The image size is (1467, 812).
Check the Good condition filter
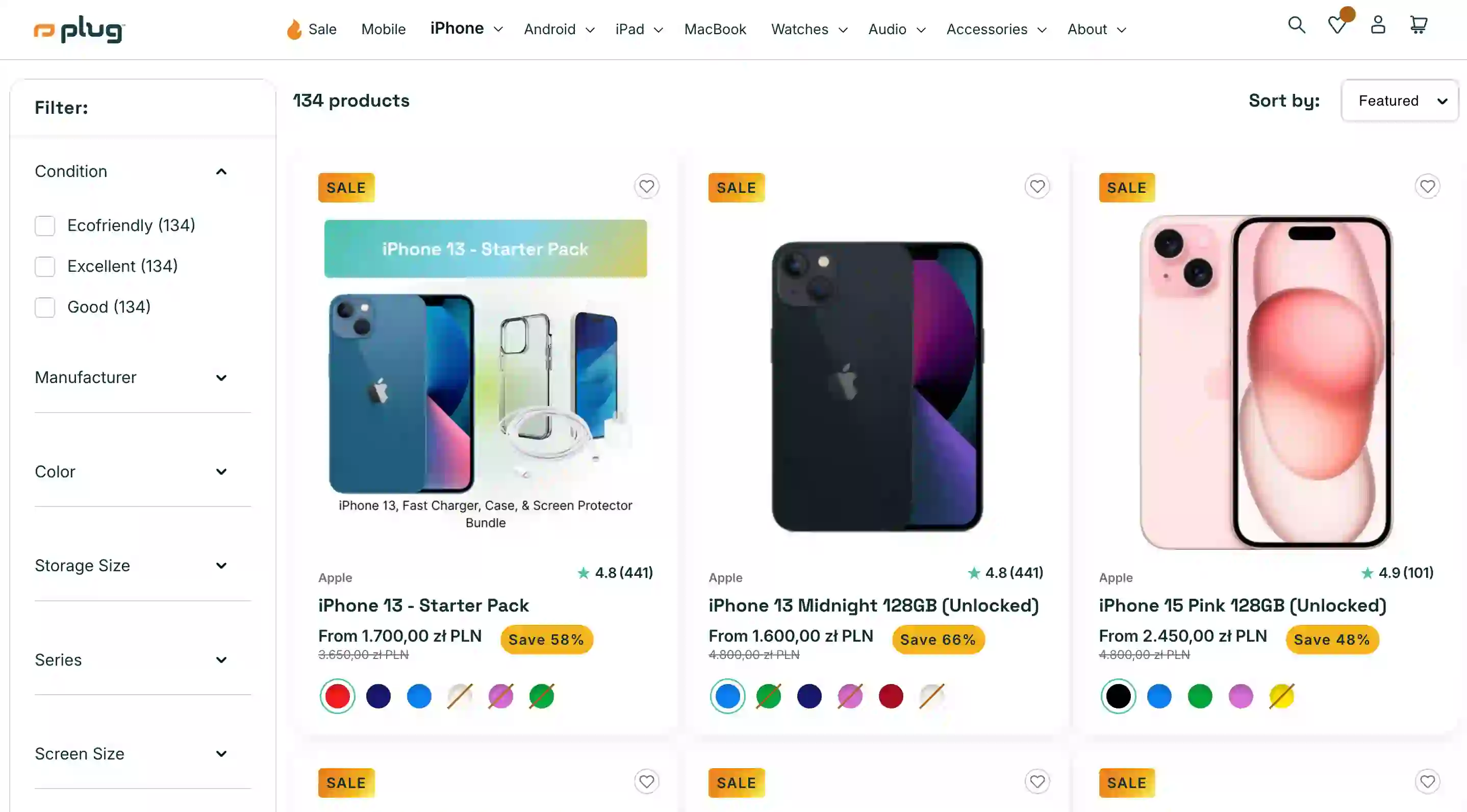(x=45, y=308)
